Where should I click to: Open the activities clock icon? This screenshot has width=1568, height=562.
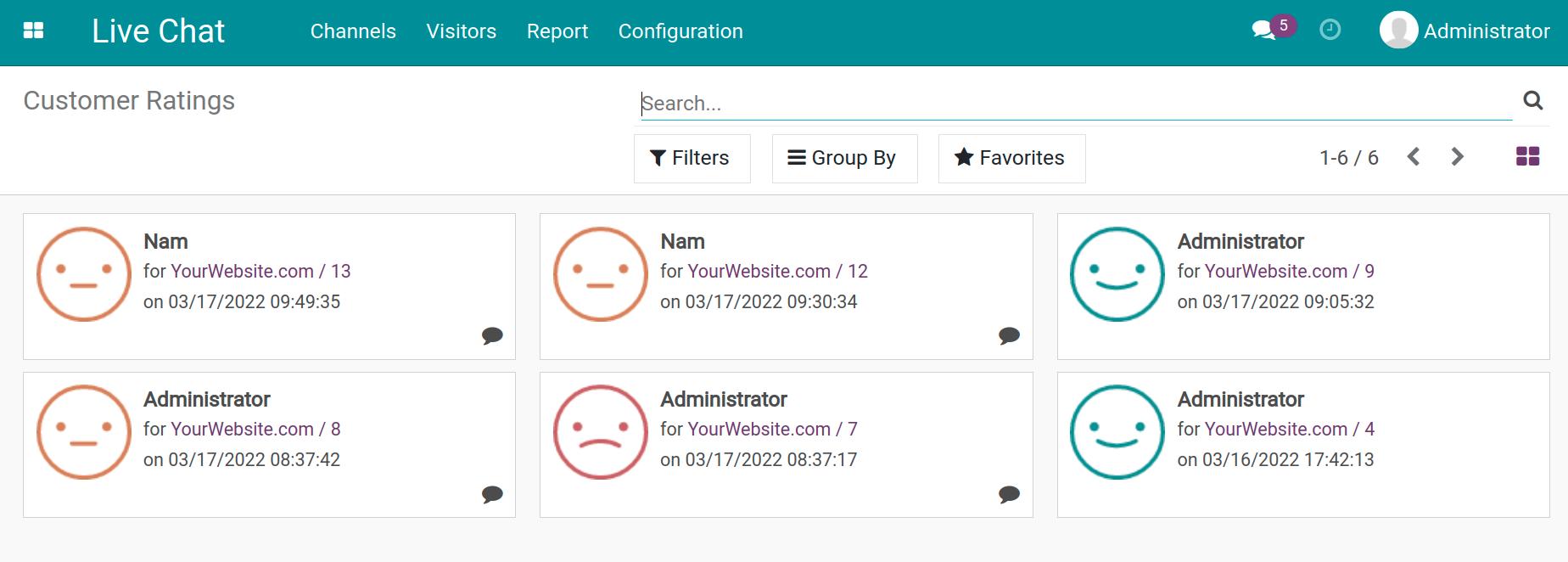1330,31
